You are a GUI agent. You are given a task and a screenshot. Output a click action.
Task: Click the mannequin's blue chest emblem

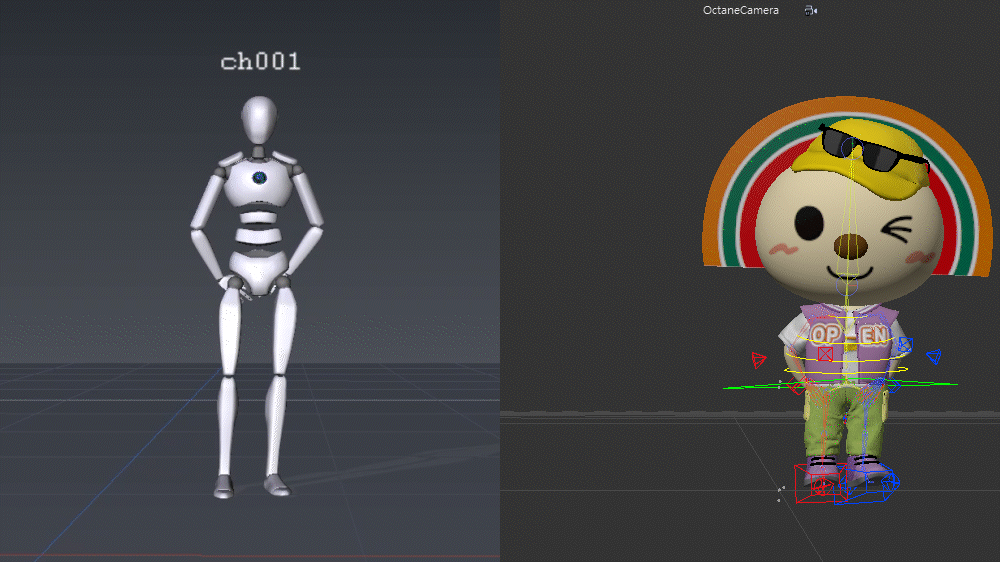point(259,177)
